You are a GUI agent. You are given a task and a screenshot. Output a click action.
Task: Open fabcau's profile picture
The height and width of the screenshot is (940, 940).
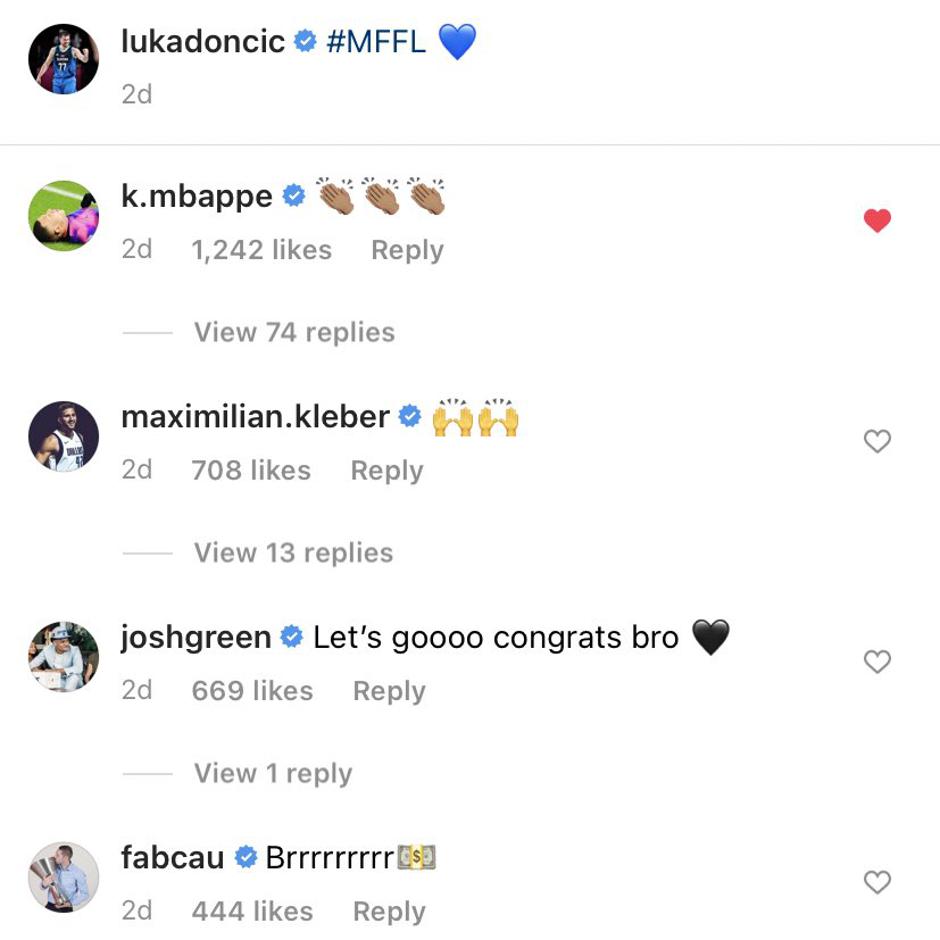coord(62,877)
